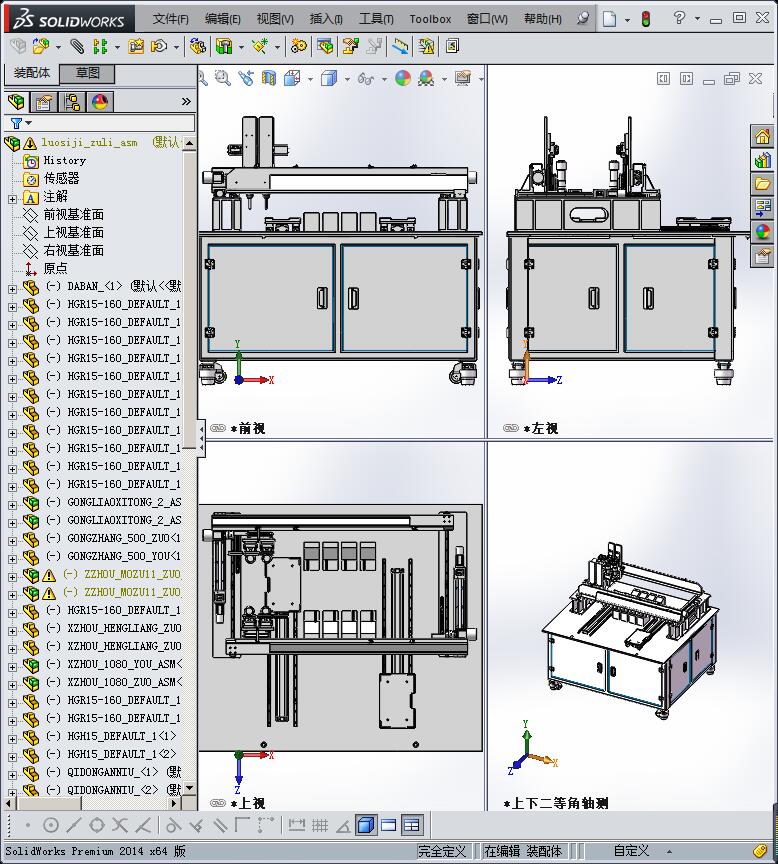
Task: Click the status bar tag icon at bottom right
Action: pos(759,851)
